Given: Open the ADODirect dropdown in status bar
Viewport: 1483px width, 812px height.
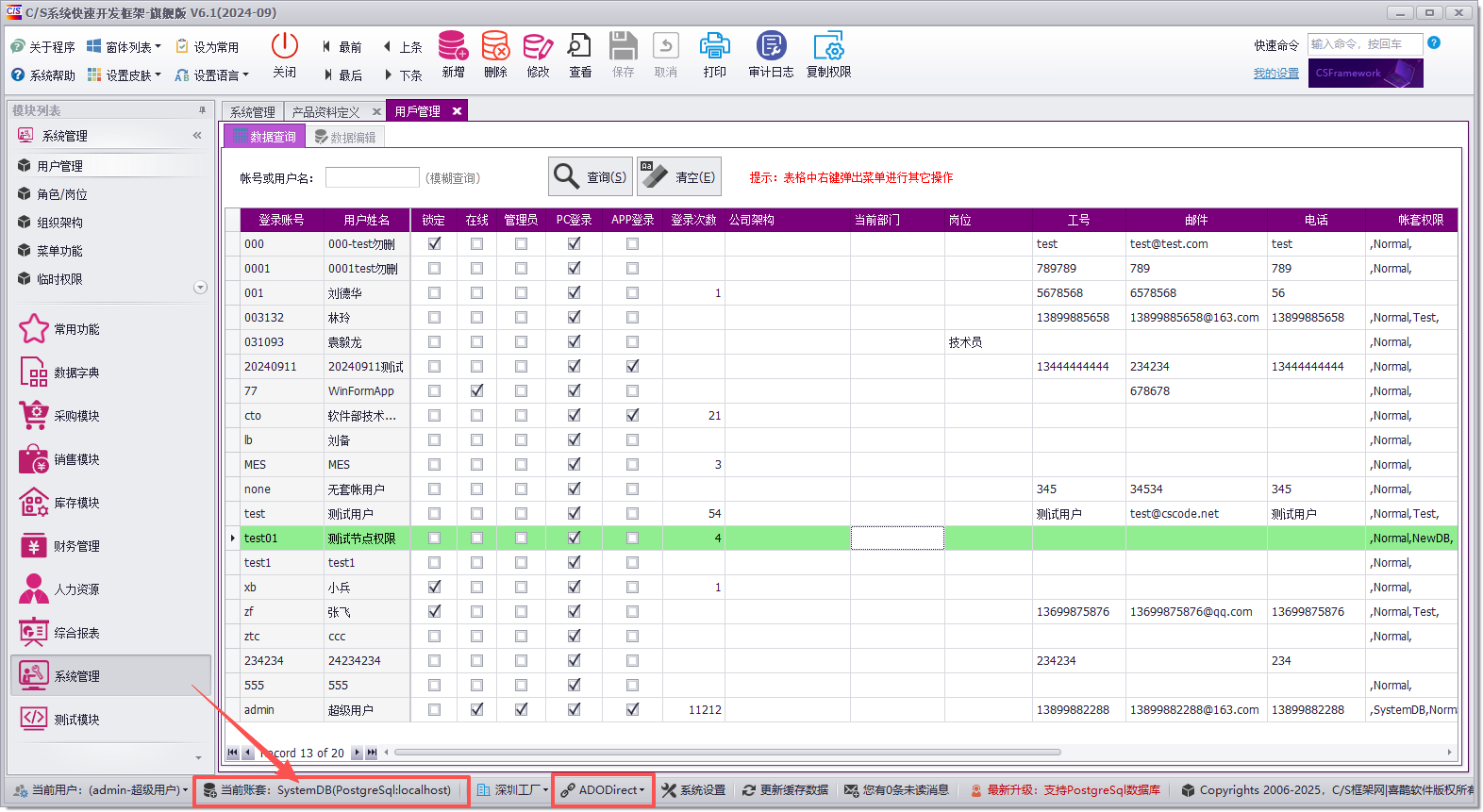Looking at the screenshot, I should (x=603, y=790).
